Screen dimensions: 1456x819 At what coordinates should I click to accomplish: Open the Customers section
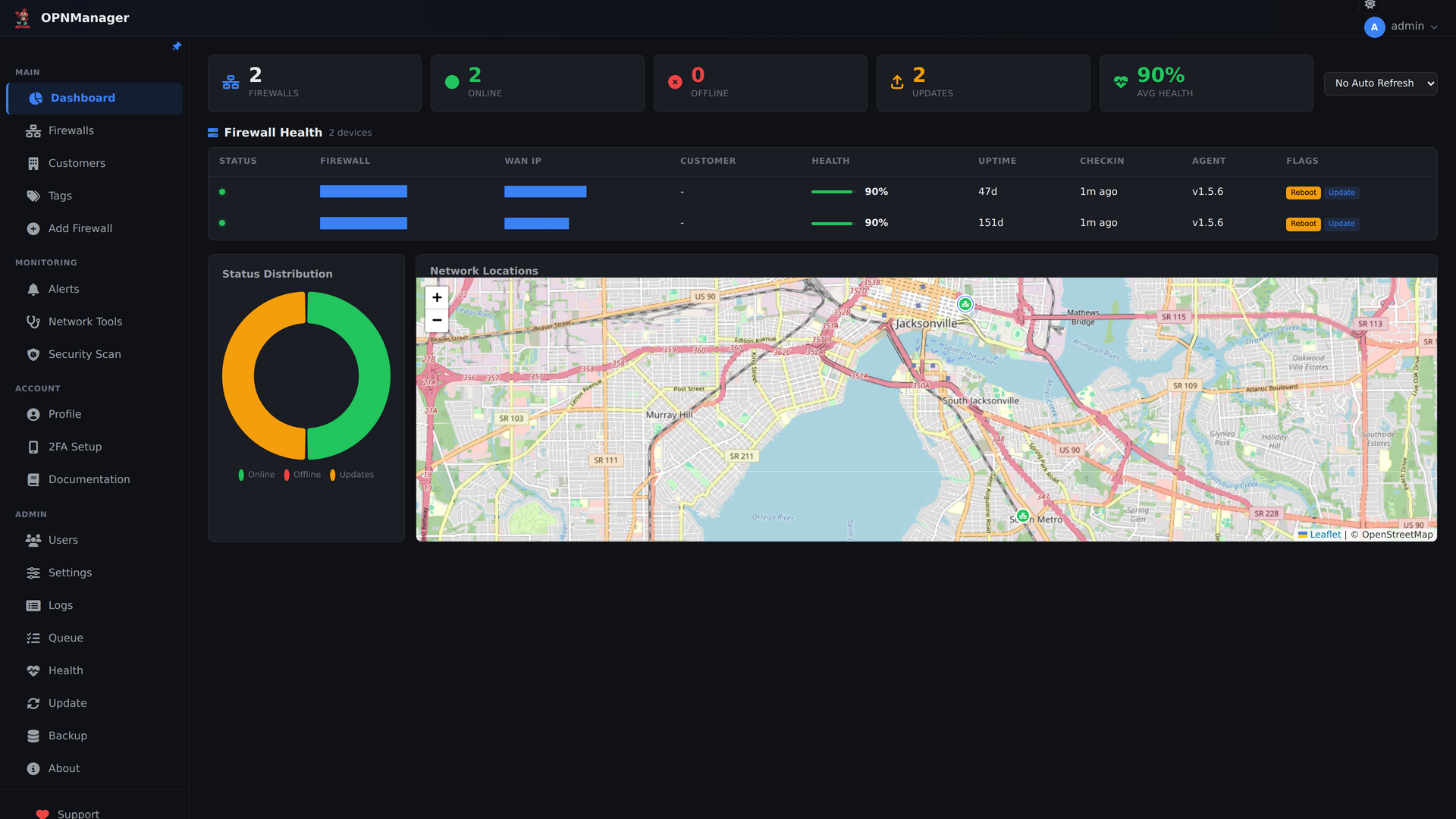(95, 164)
